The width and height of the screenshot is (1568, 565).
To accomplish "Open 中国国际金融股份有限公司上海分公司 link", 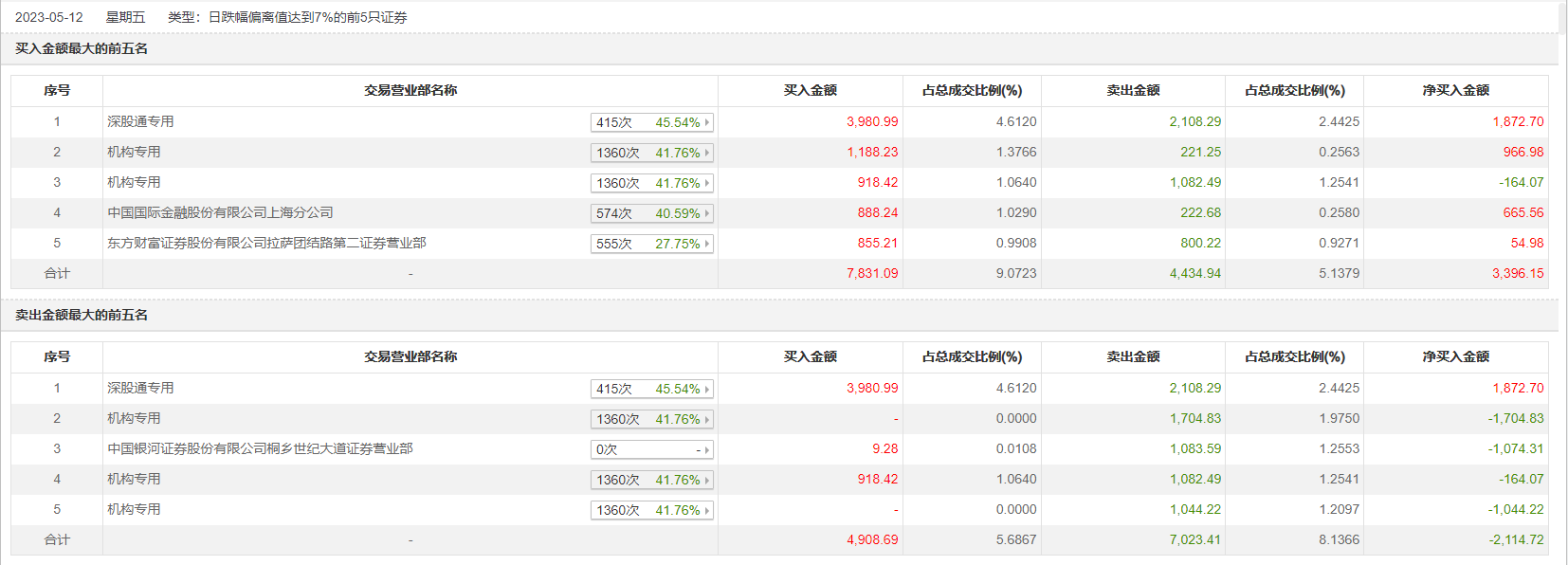I will (220, 212).
